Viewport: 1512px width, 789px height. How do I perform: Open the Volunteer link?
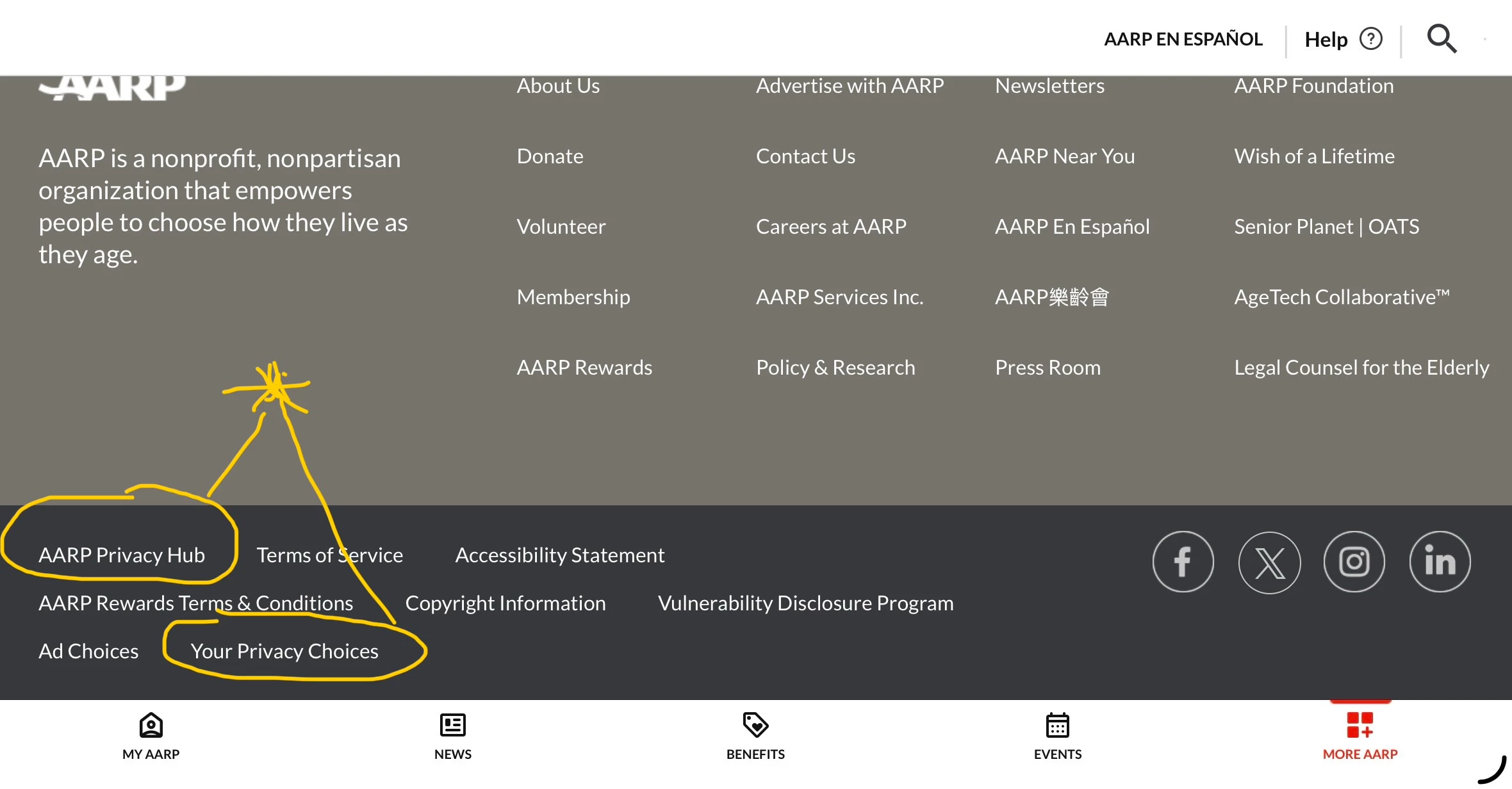click(561, 227)
